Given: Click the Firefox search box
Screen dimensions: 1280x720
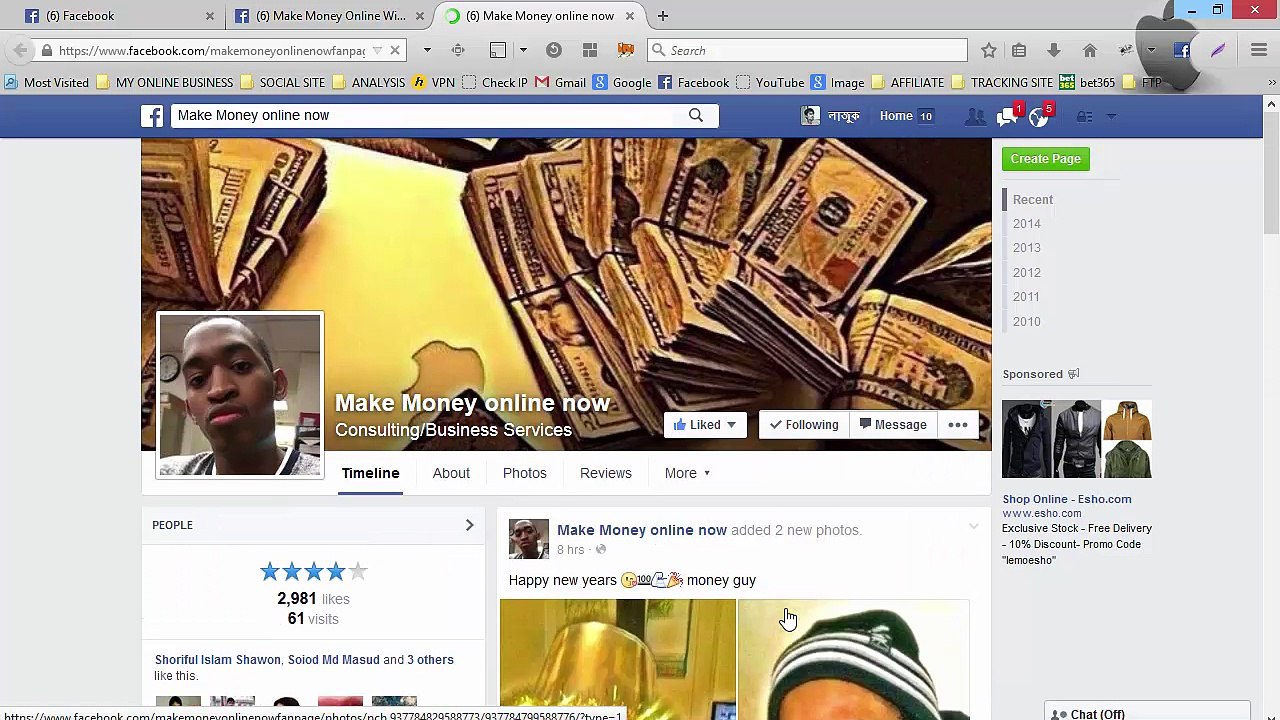Looking at the screenshot, I should click(x=807, y=50).
